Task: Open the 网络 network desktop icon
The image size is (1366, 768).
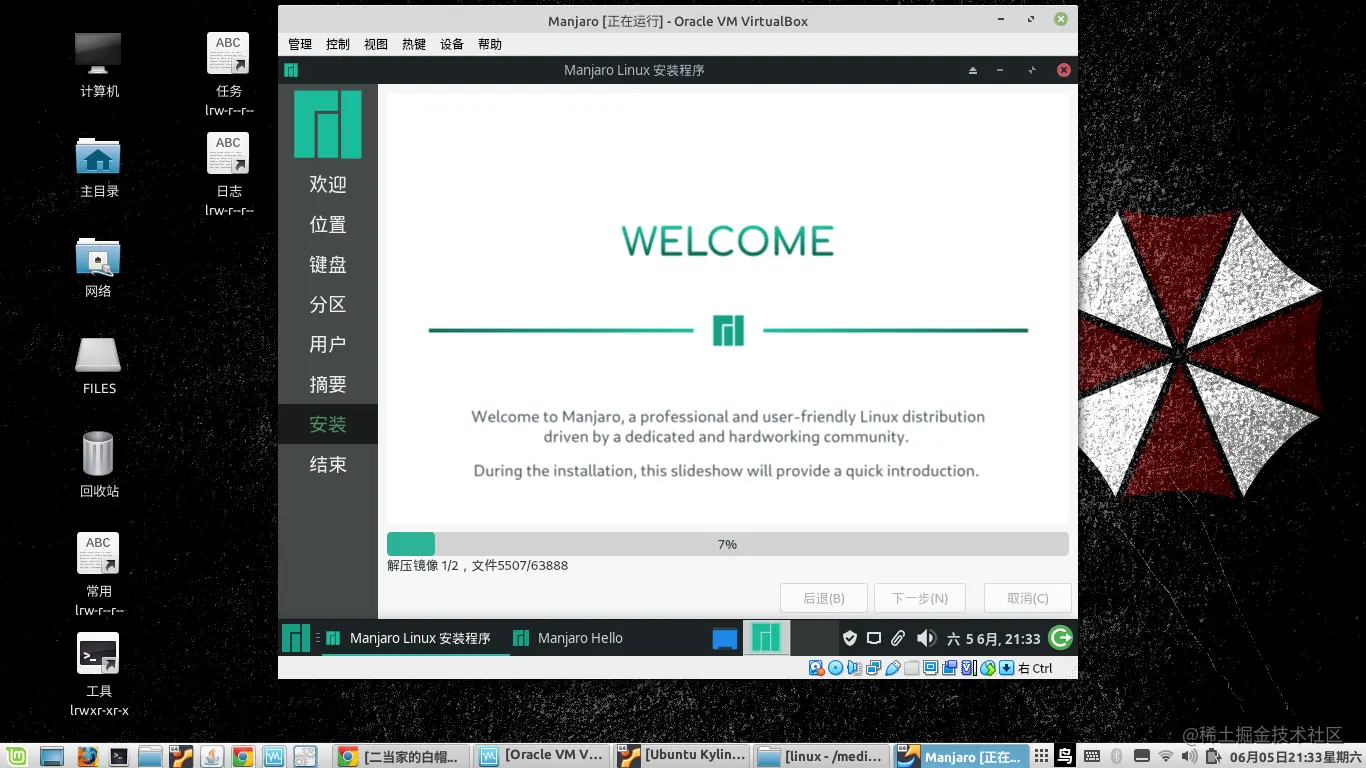Action: tap(99, 266)
